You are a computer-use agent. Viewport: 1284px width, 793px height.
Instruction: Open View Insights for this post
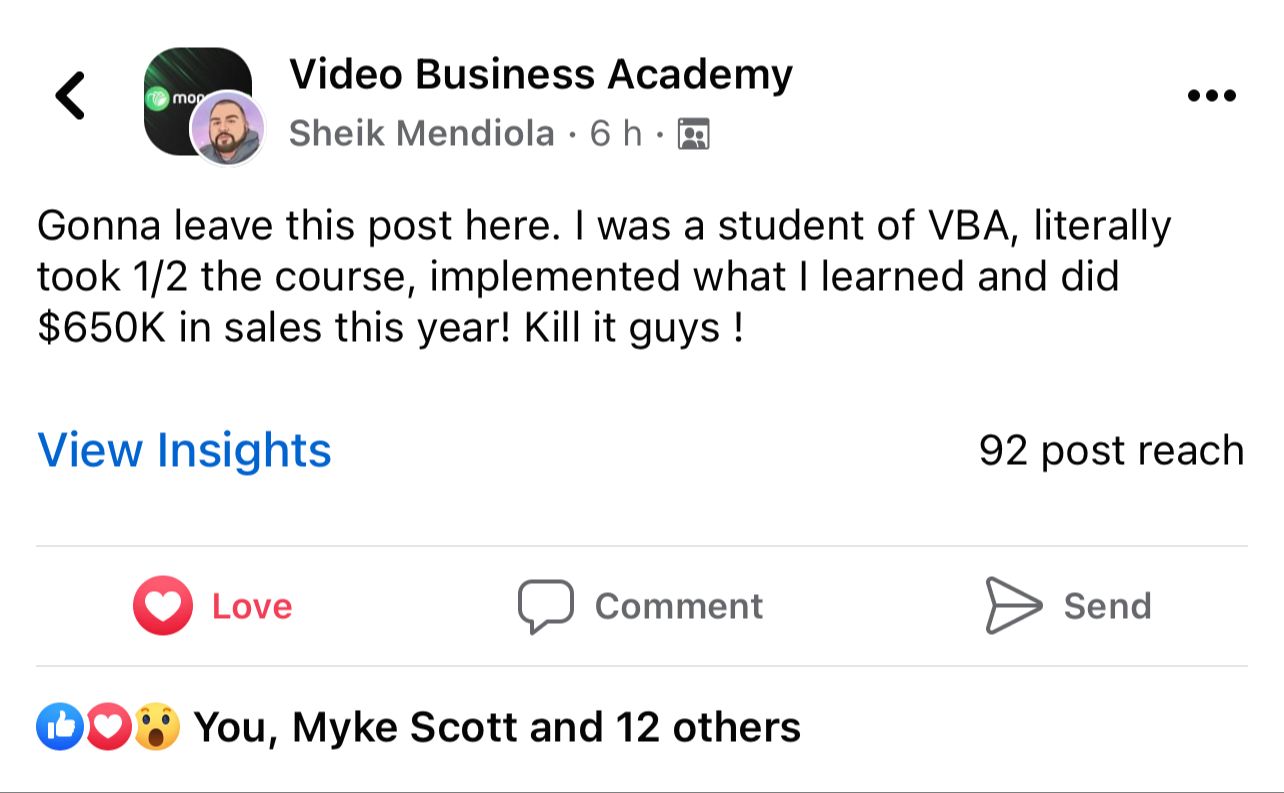pyautogui.click(x=184, y=450)
